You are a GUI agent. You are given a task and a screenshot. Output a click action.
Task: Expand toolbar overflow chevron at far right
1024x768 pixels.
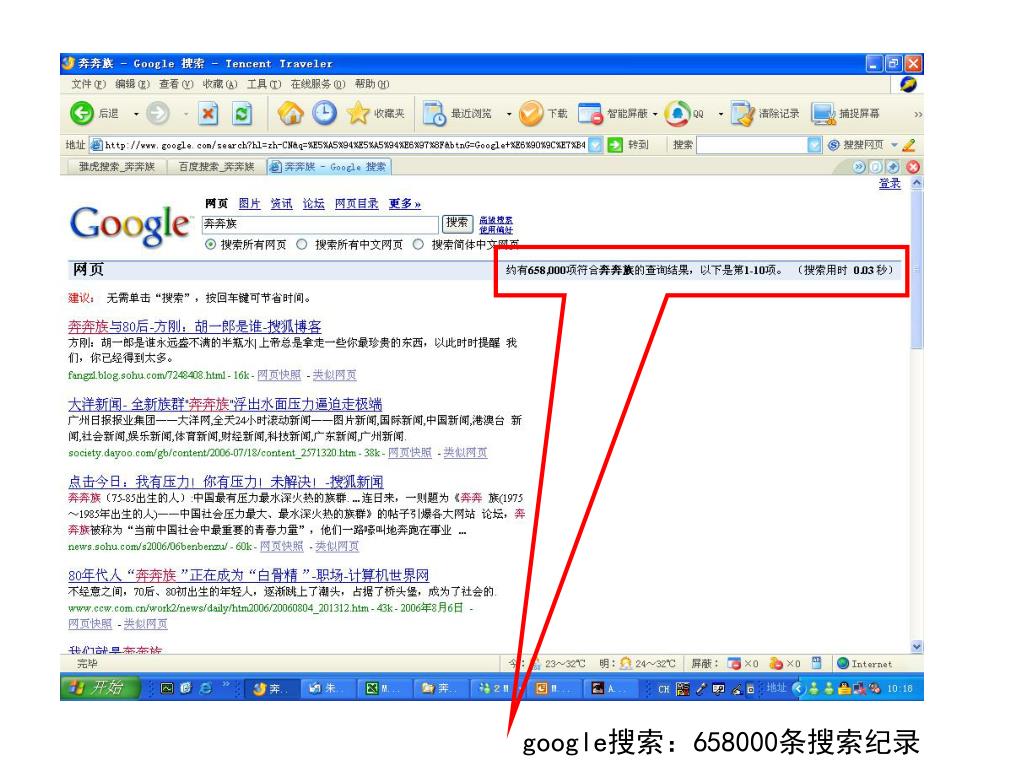pos(918,114)
